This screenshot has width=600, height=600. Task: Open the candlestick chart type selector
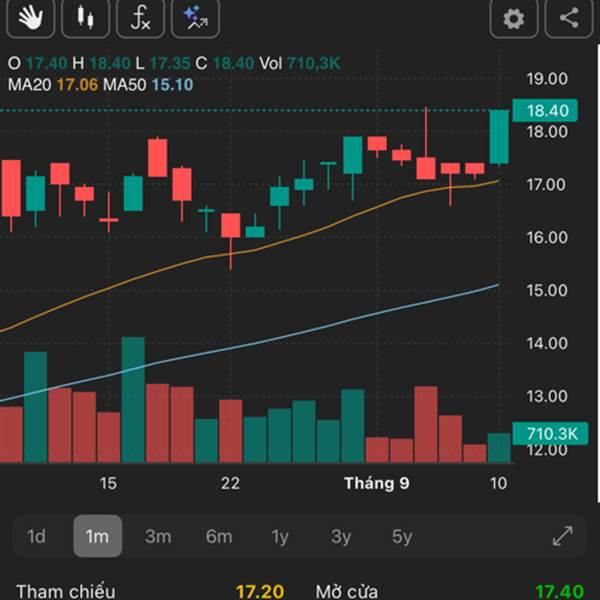85,18
